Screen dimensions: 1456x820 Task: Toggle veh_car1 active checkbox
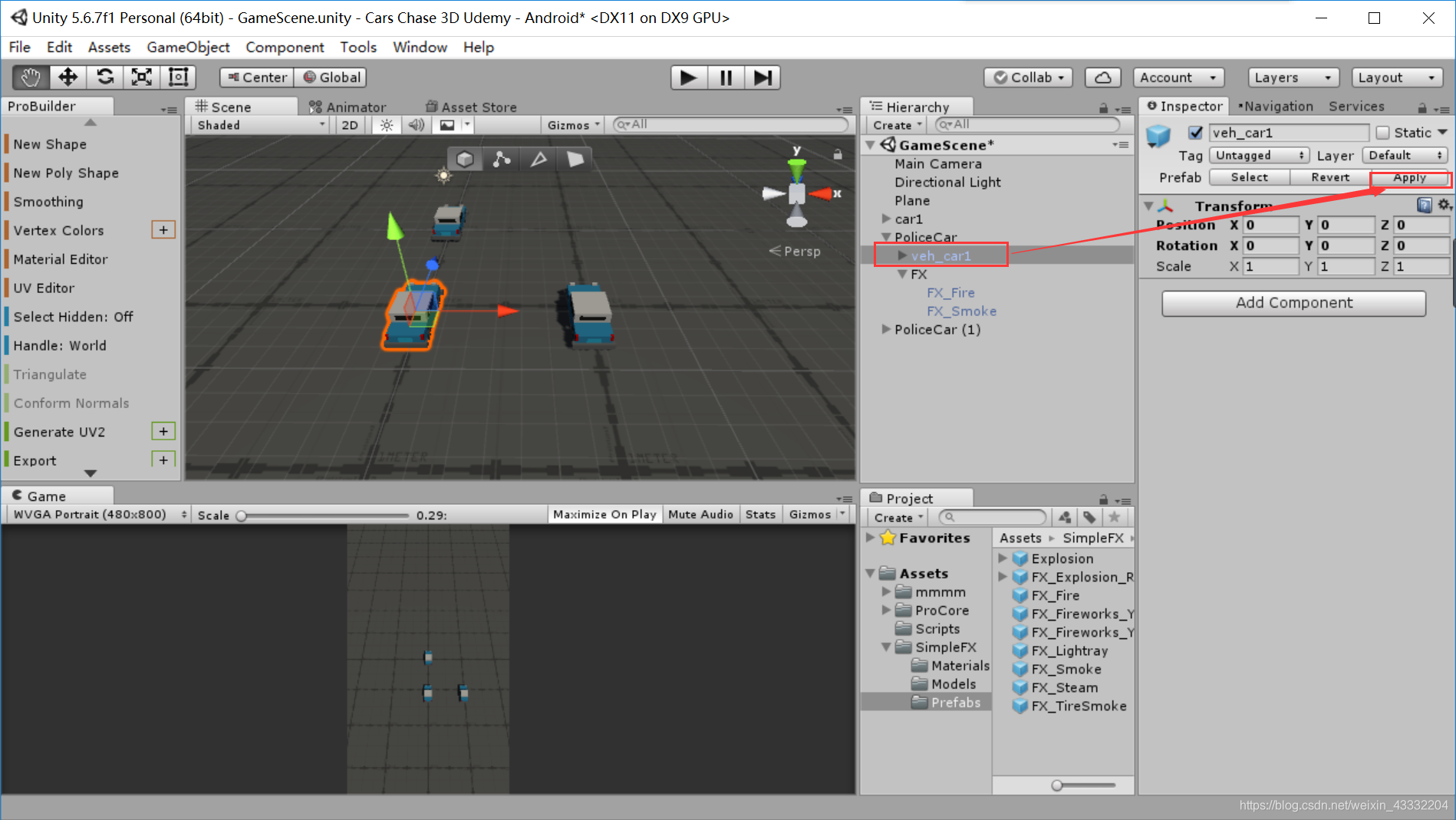point(1195,133)
